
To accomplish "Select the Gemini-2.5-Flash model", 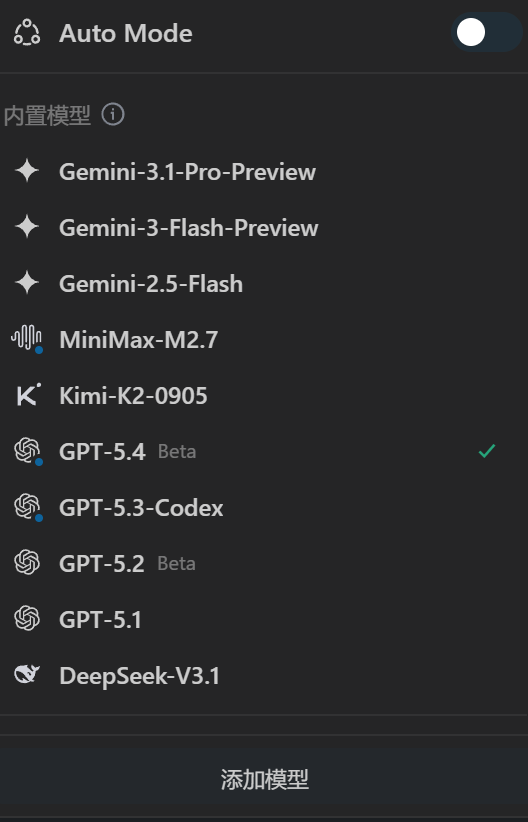I will [264, 284].
